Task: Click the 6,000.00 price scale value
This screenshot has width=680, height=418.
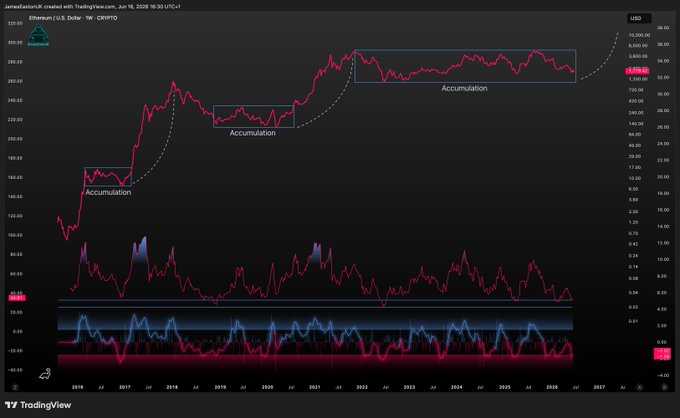Action: tap(638, 46)
